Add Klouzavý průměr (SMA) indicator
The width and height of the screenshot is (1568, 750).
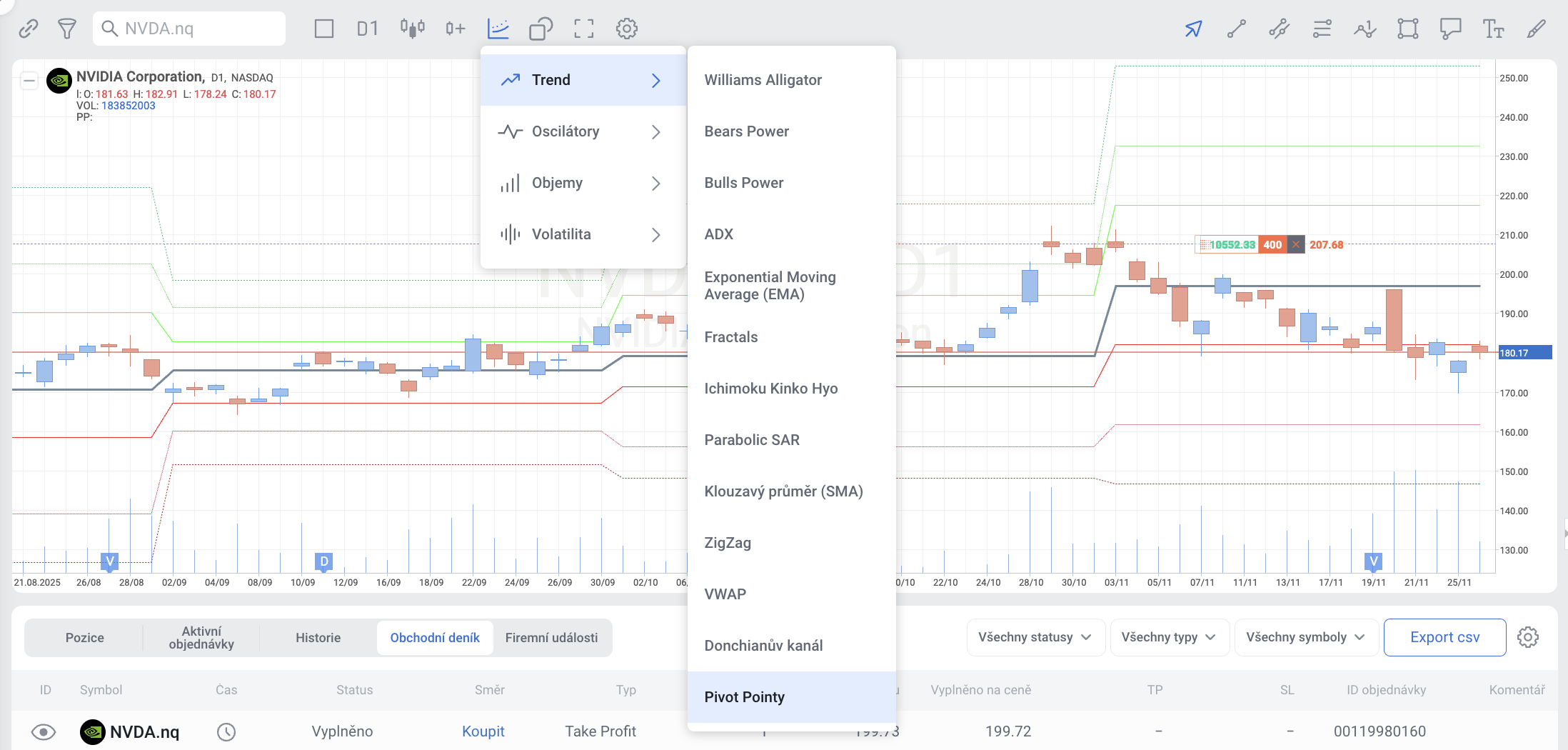pos(791,491)
